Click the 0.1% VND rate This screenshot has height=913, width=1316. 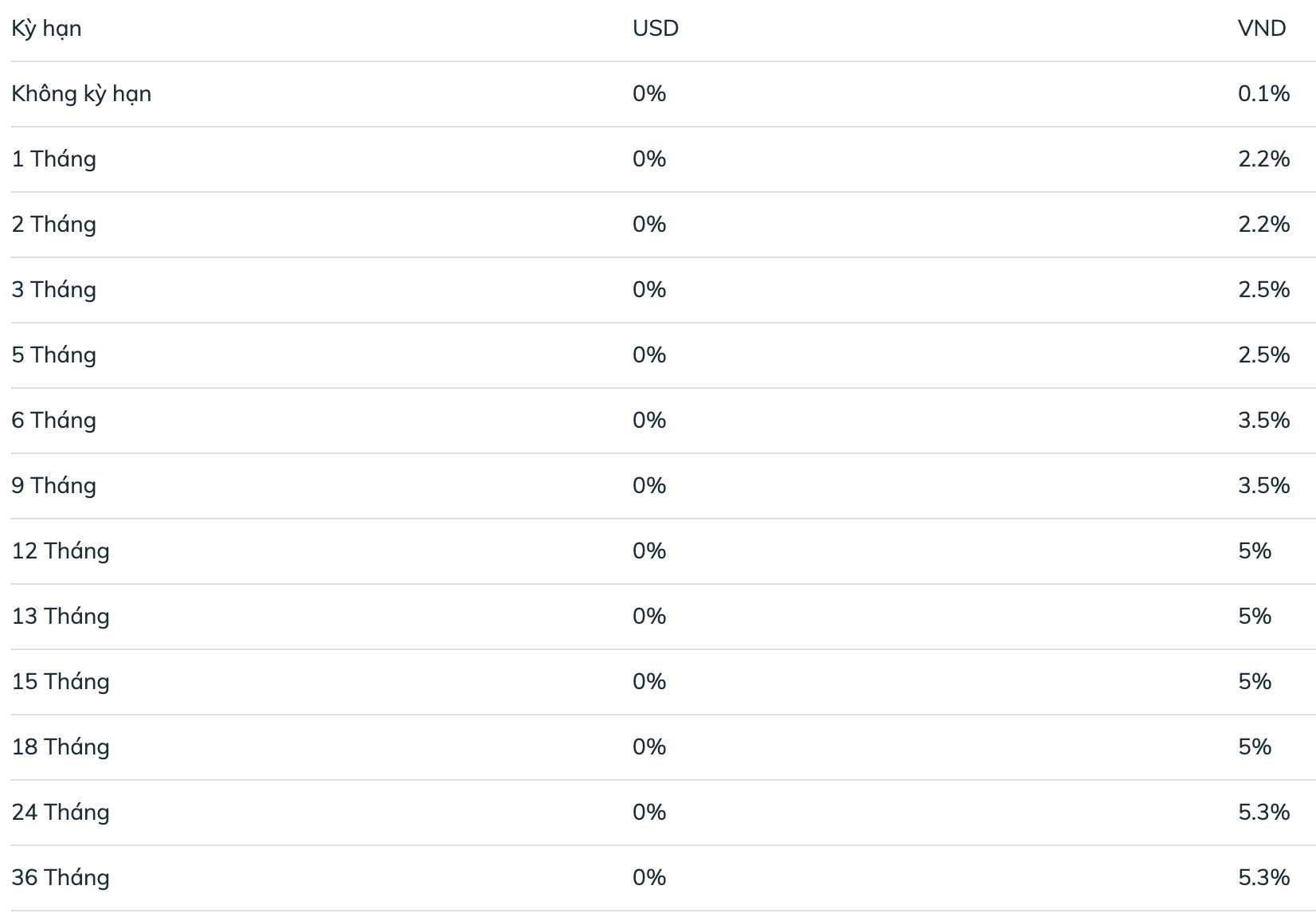click(1263, 94)
